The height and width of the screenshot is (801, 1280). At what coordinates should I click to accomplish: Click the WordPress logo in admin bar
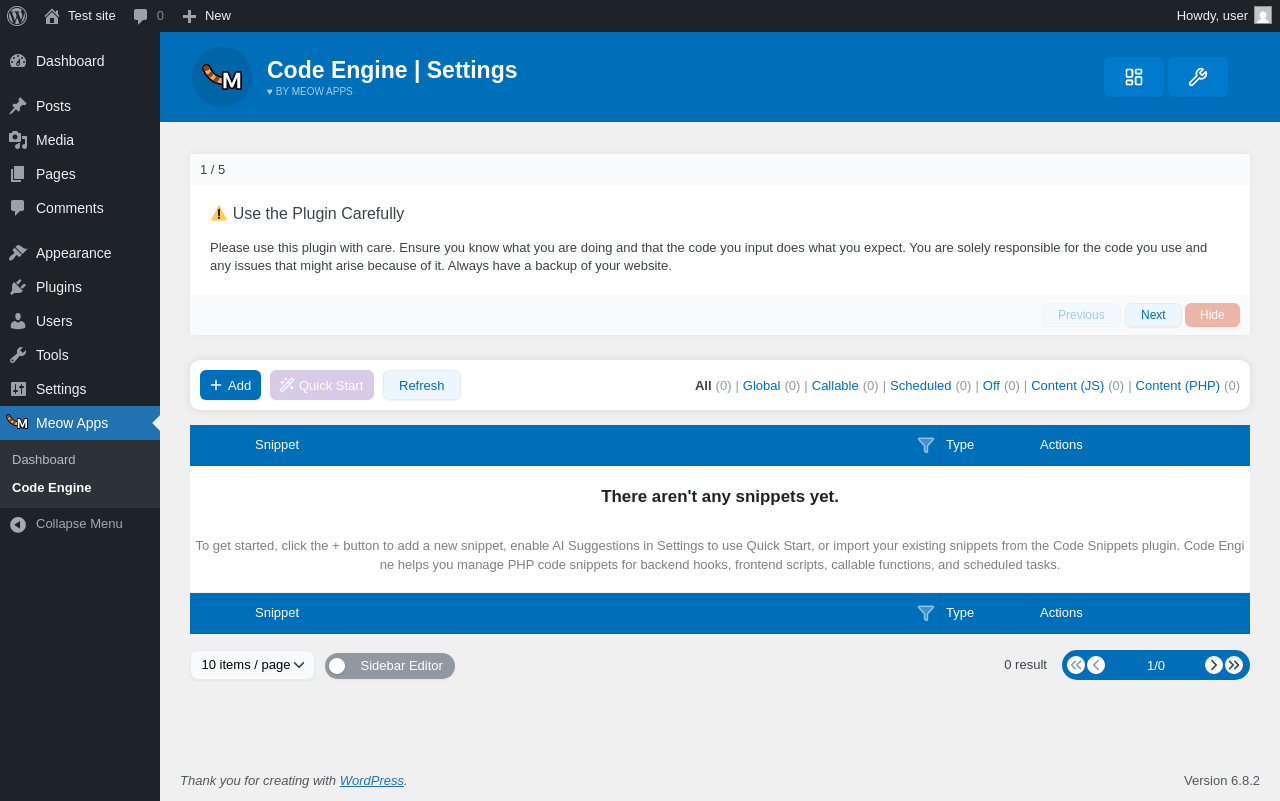[x=17, y=16]
